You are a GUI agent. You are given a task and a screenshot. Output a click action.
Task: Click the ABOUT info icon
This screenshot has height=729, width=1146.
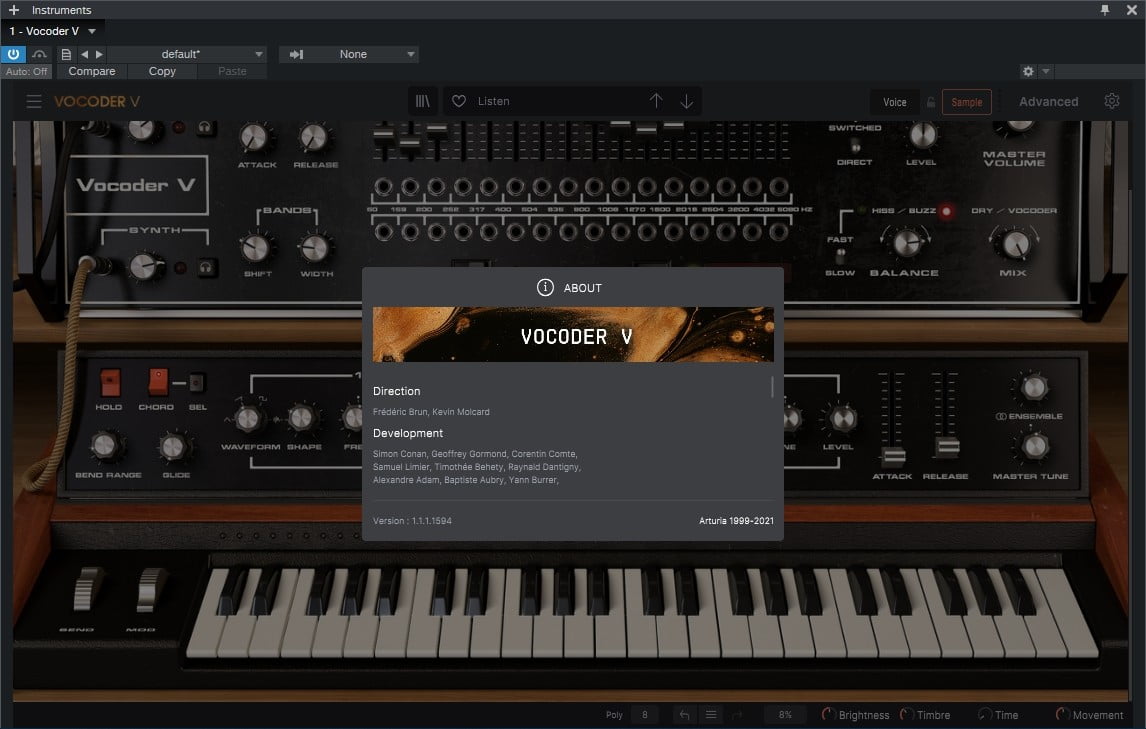pos(545,287)
